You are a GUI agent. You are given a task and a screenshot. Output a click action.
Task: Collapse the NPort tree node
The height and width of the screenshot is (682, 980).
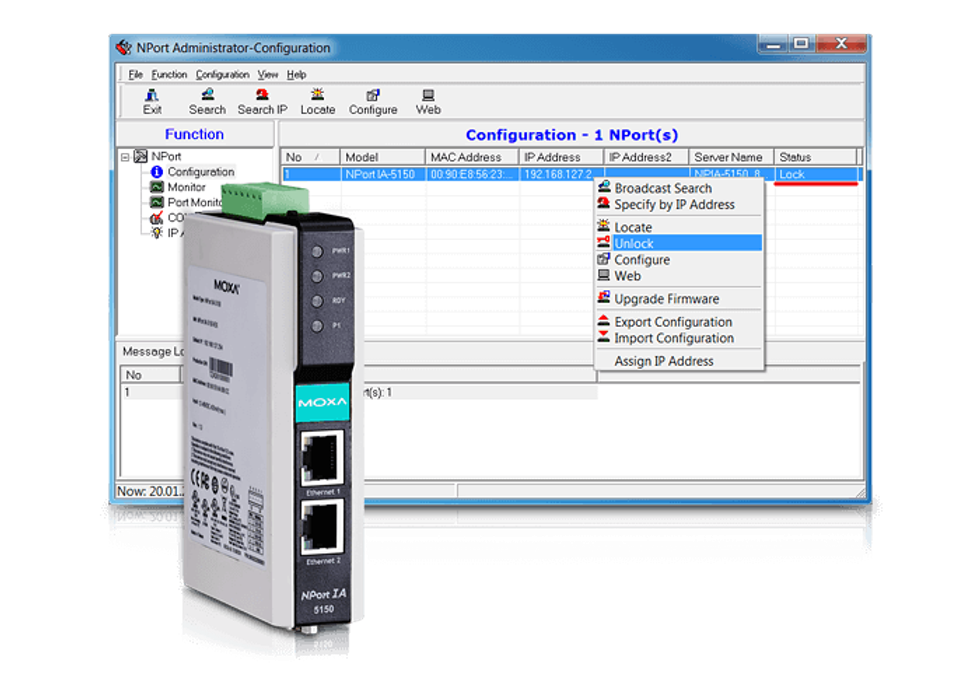[x=126, y=157]
